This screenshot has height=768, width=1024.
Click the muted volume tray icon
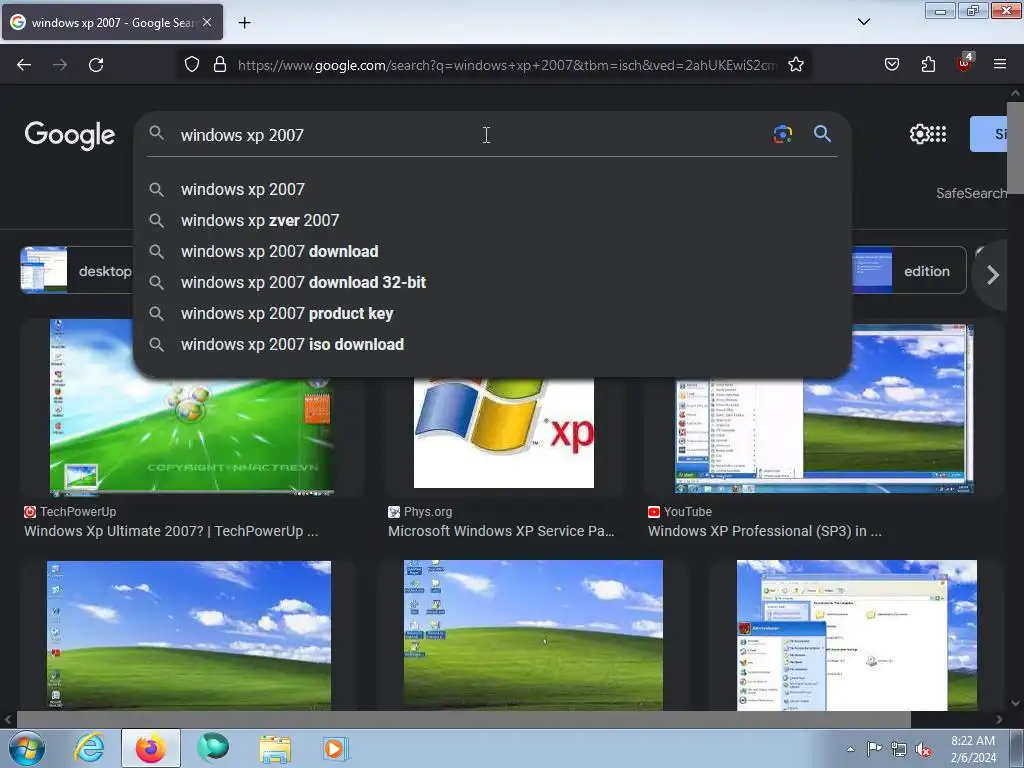(x=923, y=750)
